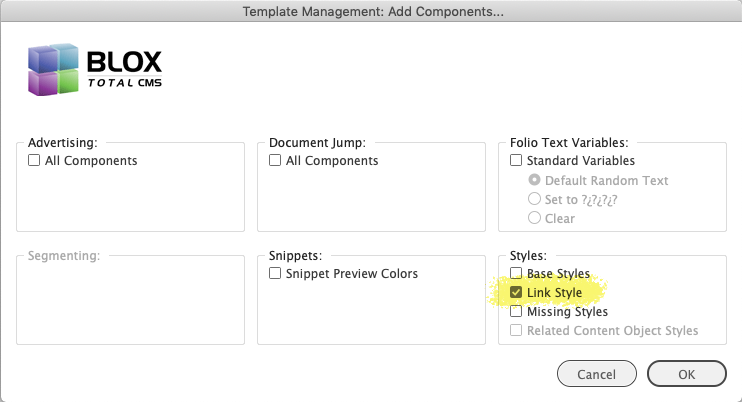Viewport: 742px width, 402px height.
Task: Check All Components under Document Jump
Action: 276,161
